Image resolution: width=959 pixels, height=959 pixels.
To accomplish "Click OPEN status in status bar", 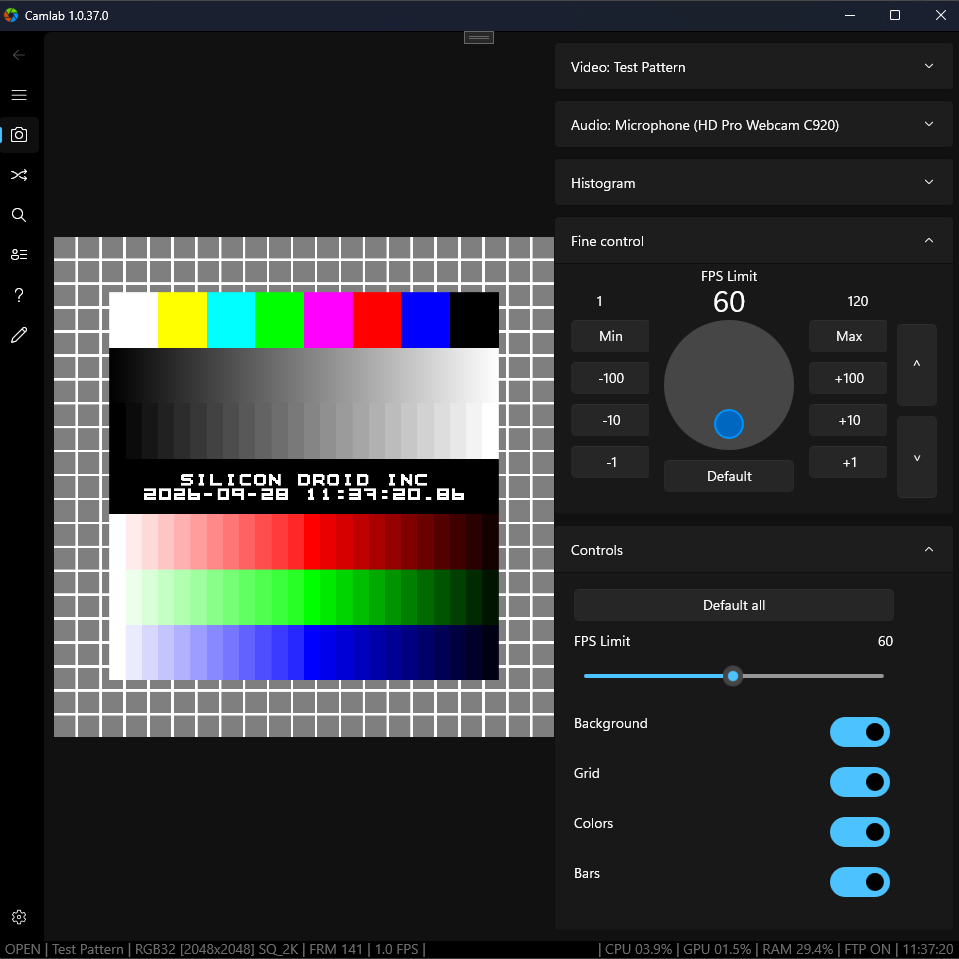I will pyautogui.click(x=23, y=949).
